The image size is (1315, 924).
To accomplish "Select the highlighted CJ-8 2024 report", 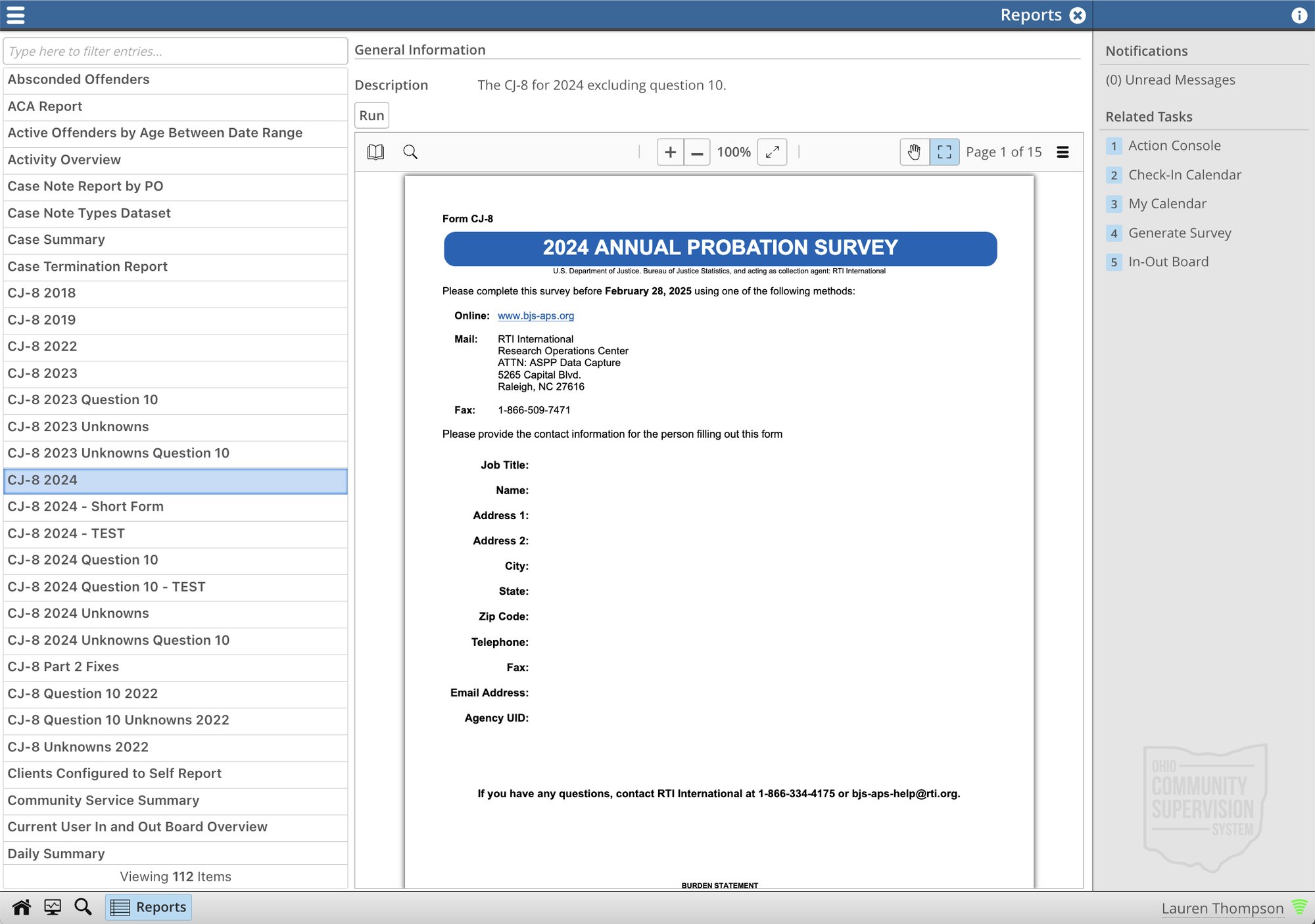I will (x=176, y=480).
